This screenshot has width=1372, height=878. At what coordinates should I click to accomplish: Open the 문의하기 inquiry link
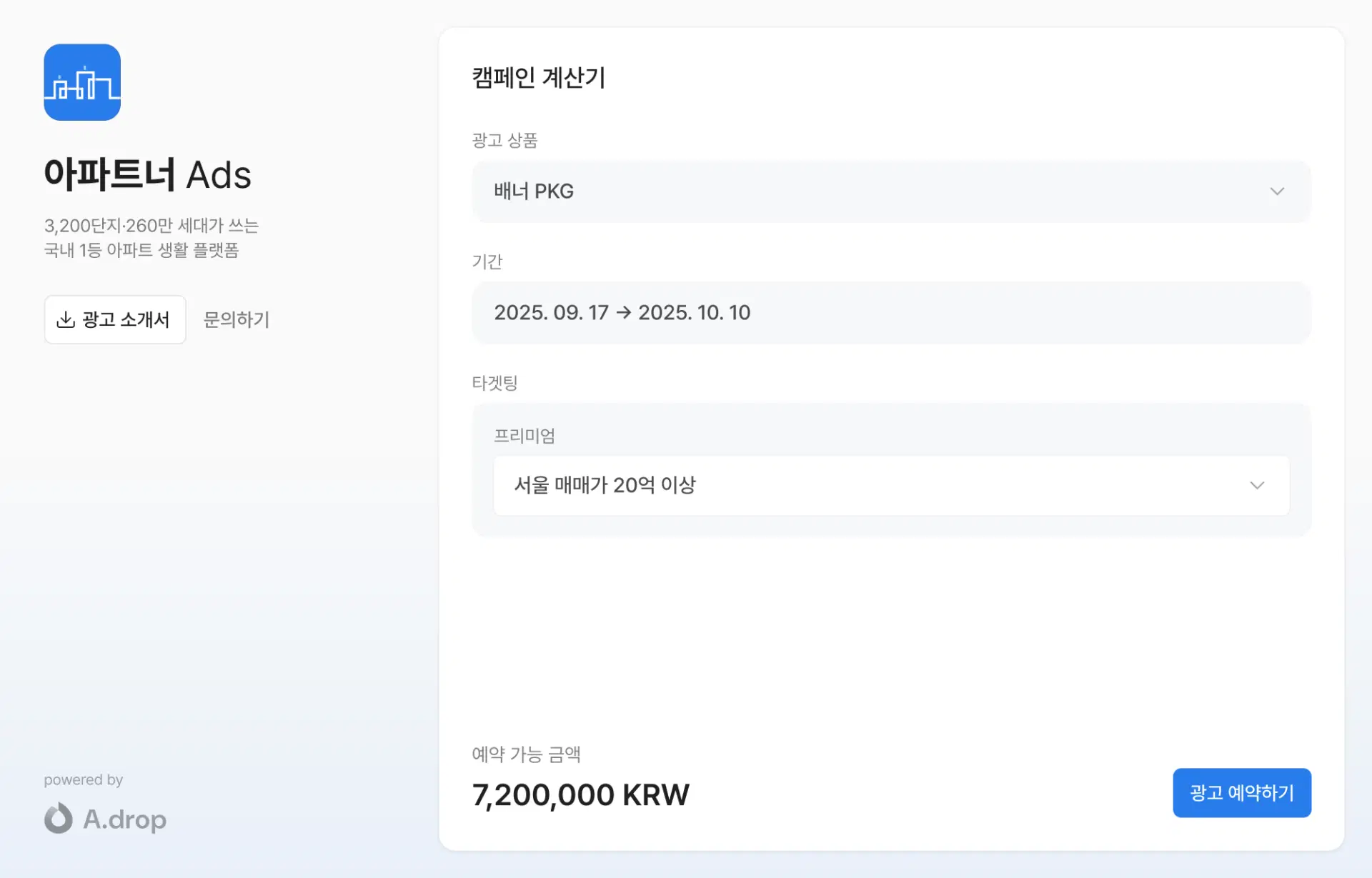point(237,319)
